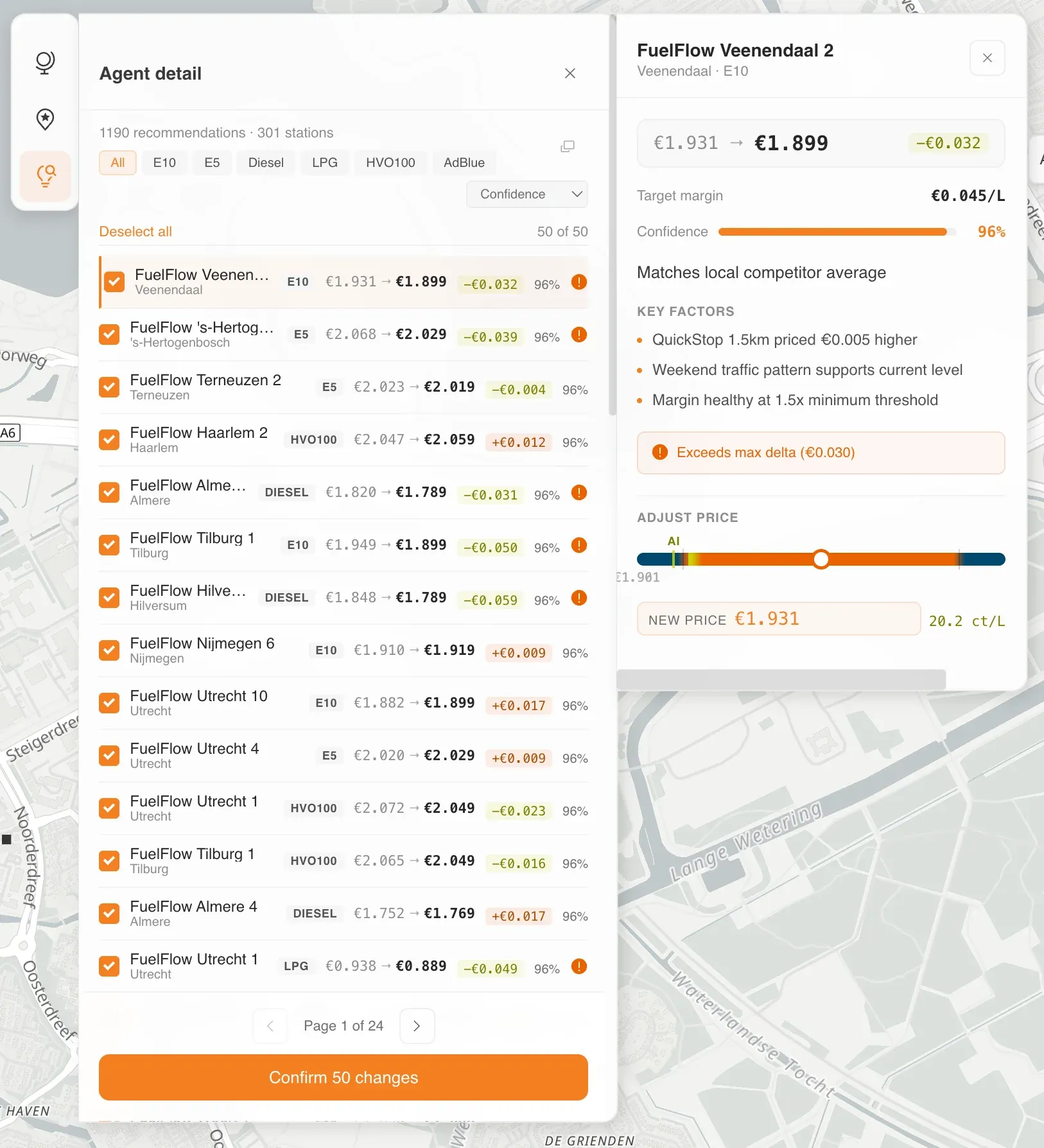Screen dimensions: 1044x1148
Task: Click the DIESEL tag on Almere 4 row
Action: pyautogui.click(x=315, y=914)
